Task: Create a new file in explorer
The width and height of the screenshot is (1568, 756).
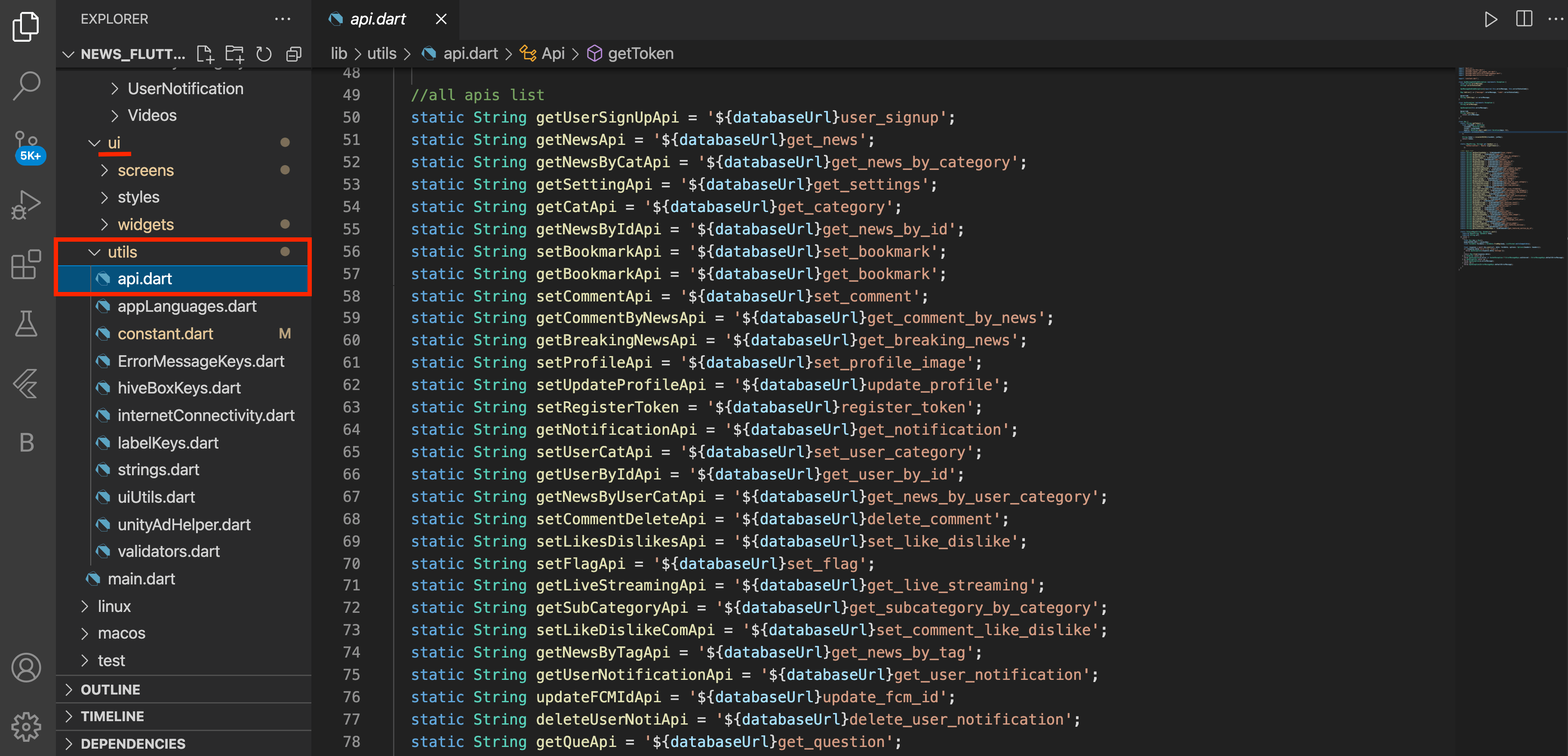Action: coord(205,54)
